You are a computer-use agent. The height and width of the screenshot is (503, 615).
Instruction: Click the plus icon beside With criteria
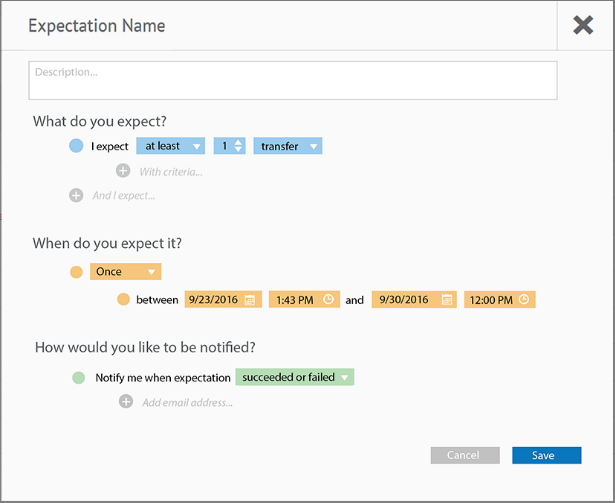[123, 171]
